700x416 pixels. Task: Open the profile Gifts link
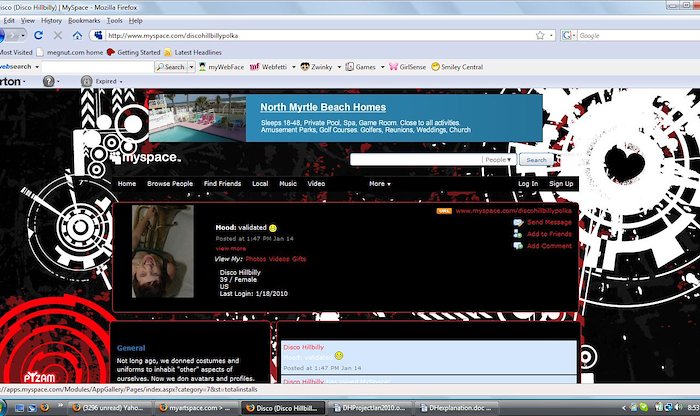pos(299,259)
